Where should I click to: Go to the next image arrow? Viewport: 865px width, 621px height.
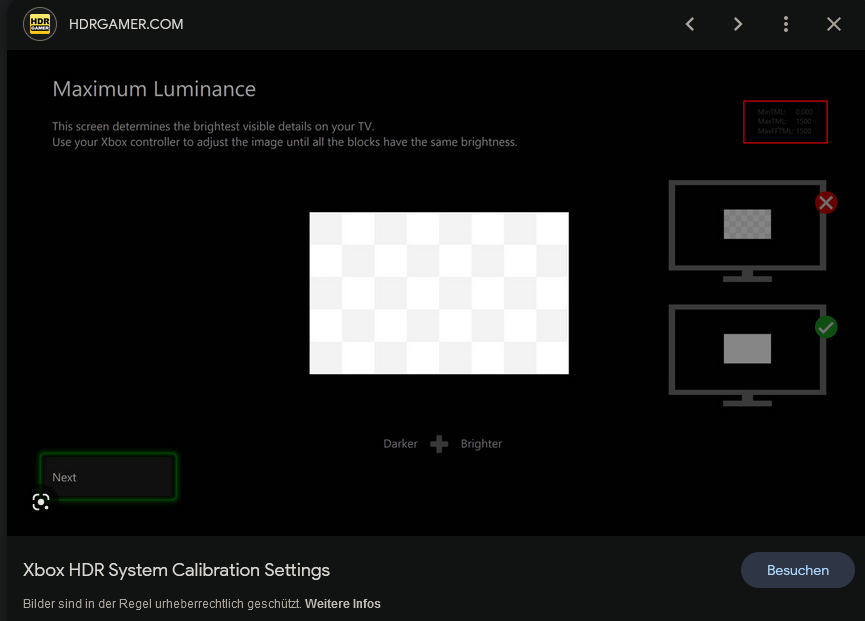click(738, 24)
